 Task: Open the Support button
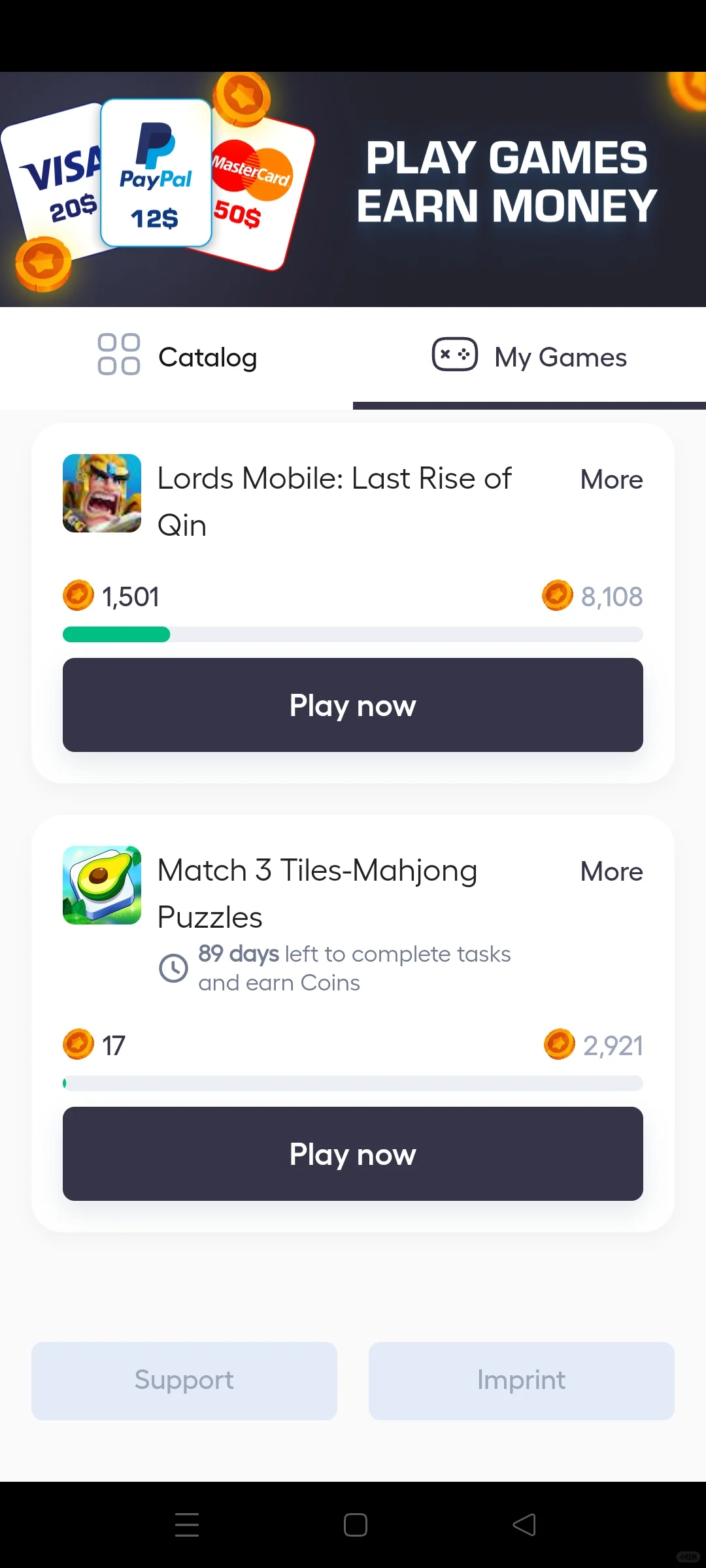(x=184, y=1380)
